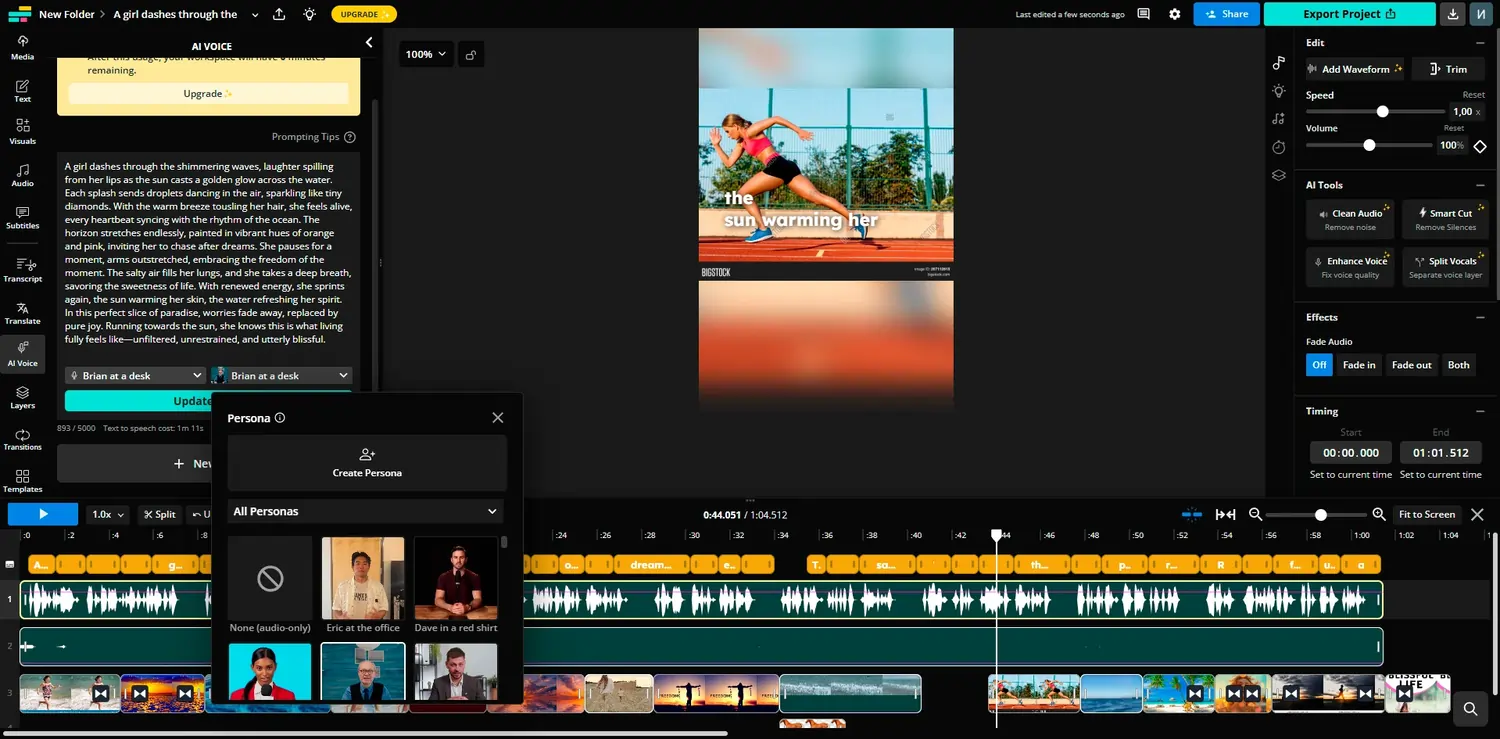The image size is (1500, 739).
Task: Adjust the Speed slider
Action: coord(1375,112)
